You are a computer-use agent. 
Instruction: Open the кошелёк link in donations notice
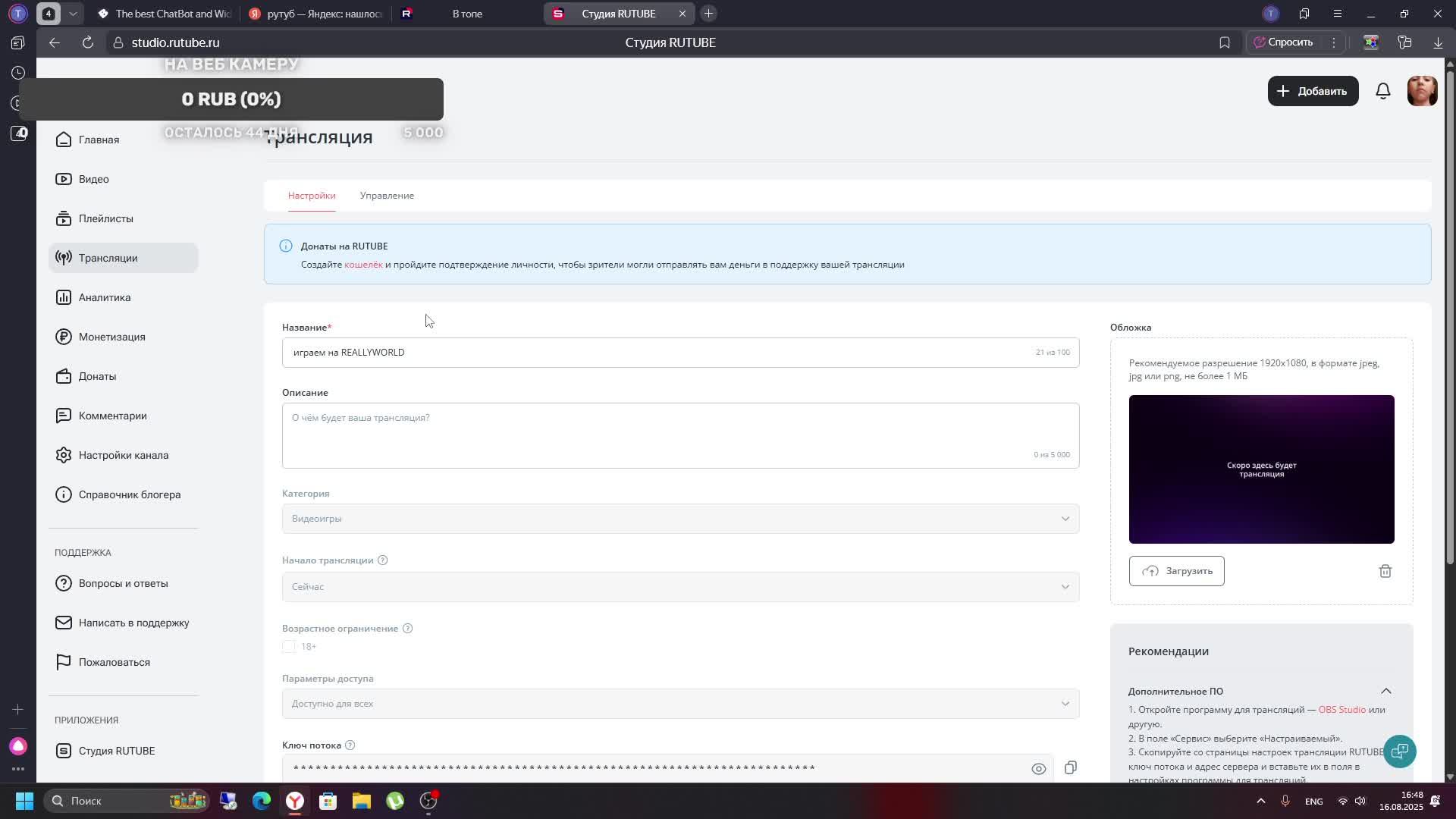click(x=363, y=265)
